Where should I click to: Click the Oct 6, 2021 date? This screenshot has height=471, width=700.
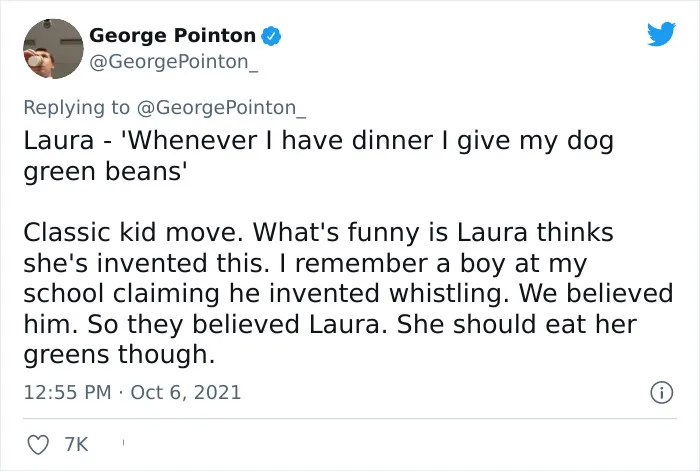coord(186,392)
